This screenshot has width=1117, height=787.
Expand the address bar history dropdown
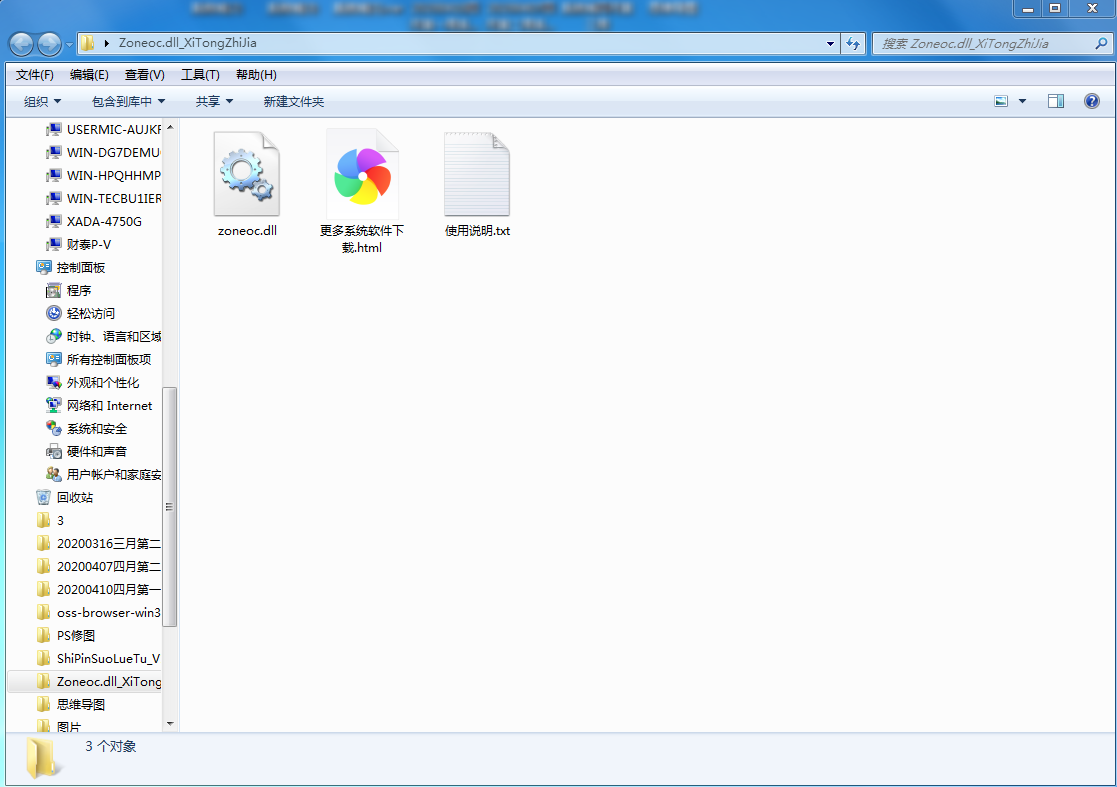(830, 43)
